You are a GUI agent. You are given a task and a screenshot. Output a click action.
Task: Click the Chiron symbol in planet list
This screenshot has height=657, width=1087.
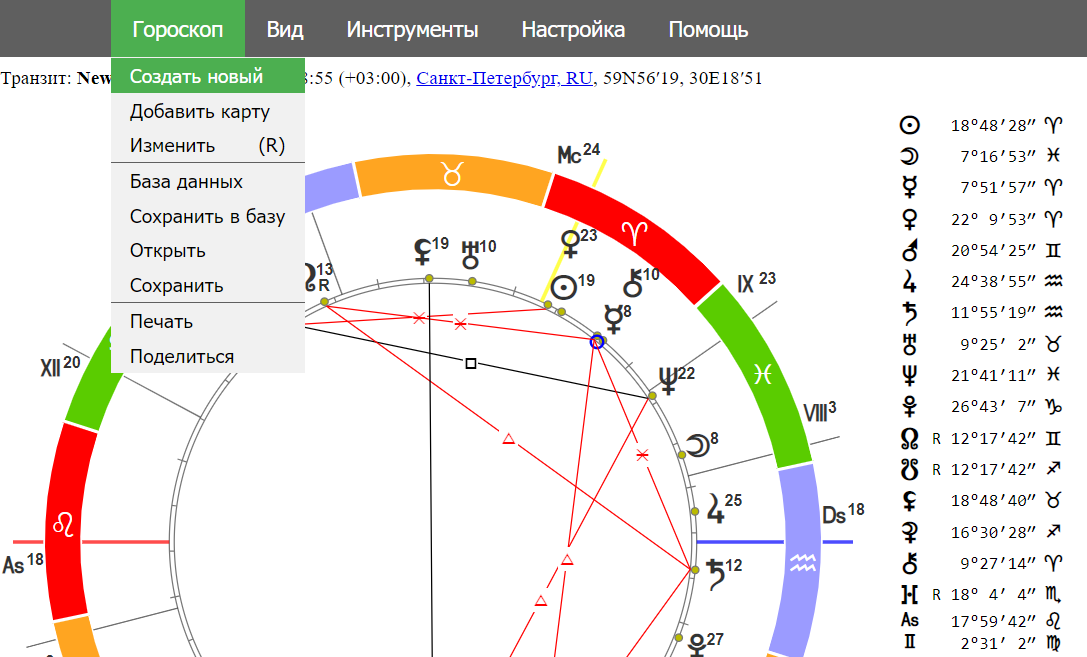click(909, 563)
